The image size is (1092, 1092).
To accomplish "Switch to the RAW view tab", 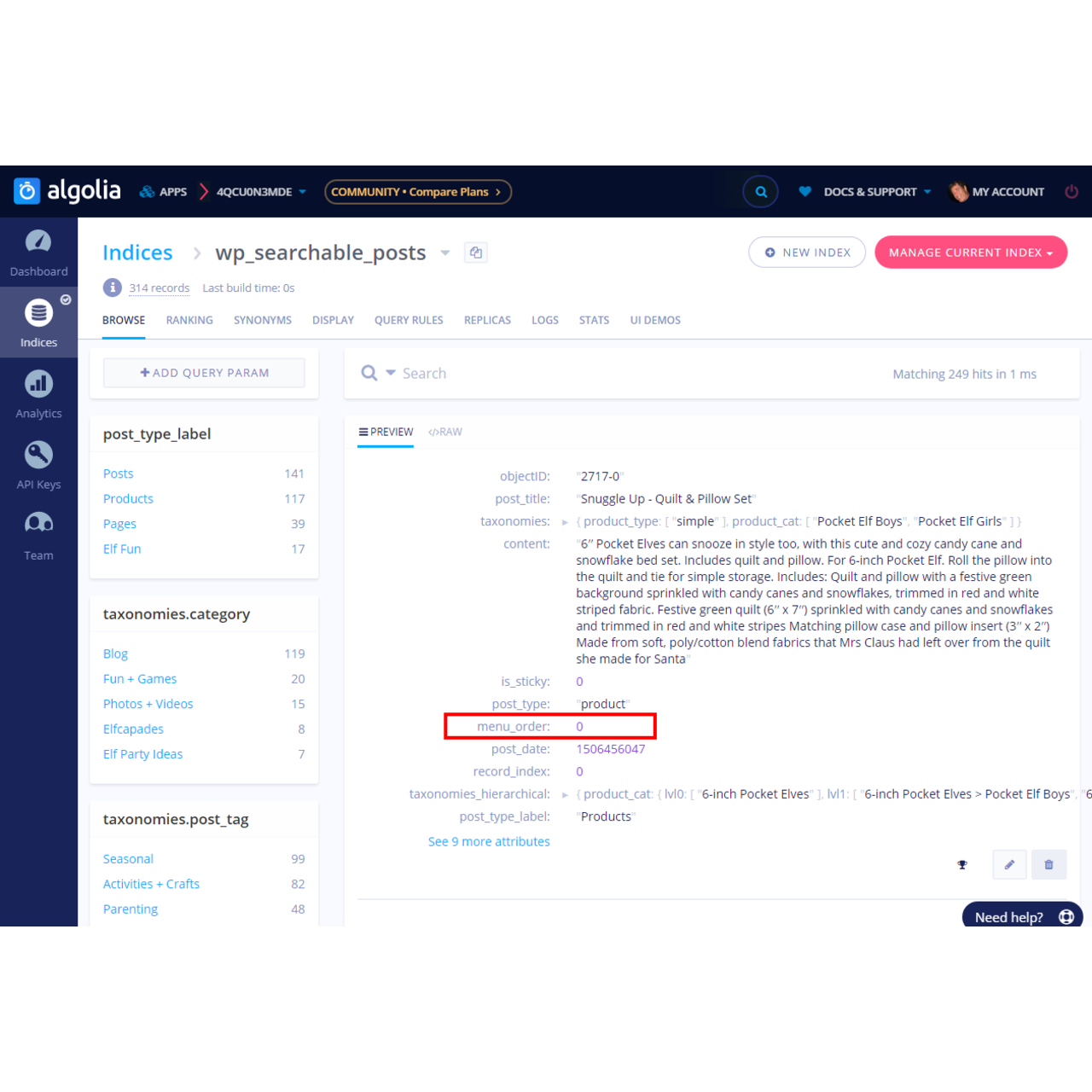I will (444, 432).
